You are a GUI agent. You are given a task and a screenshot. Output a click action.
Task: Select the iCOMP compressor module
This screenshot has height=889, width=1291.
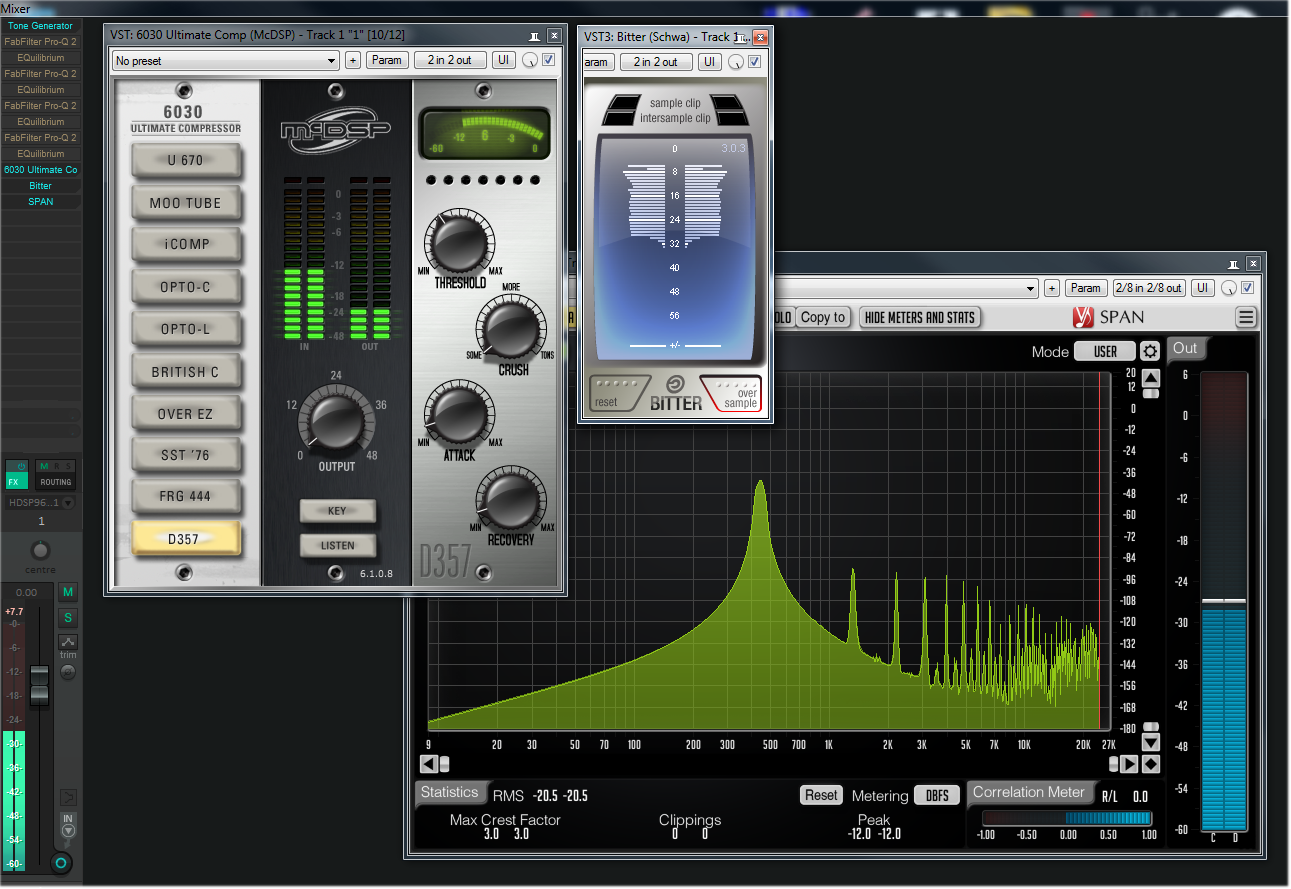click(x=186, y=244)
